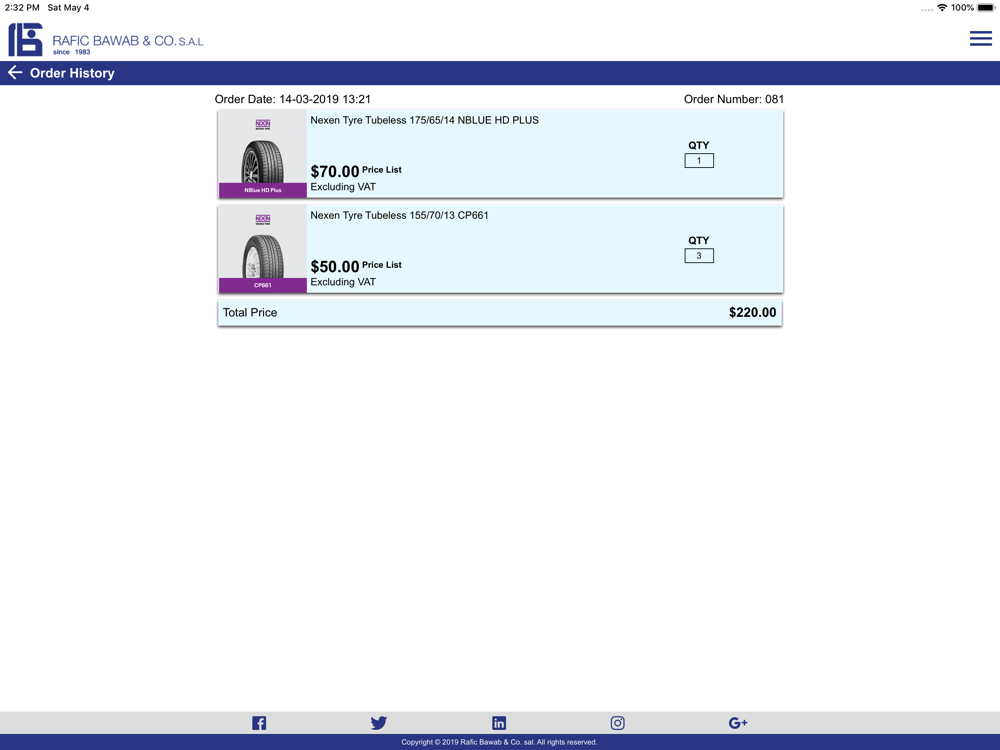Tap Excluding VAT under the $50.00 price
Viewport: 1000px width, 750px height.
343,282
